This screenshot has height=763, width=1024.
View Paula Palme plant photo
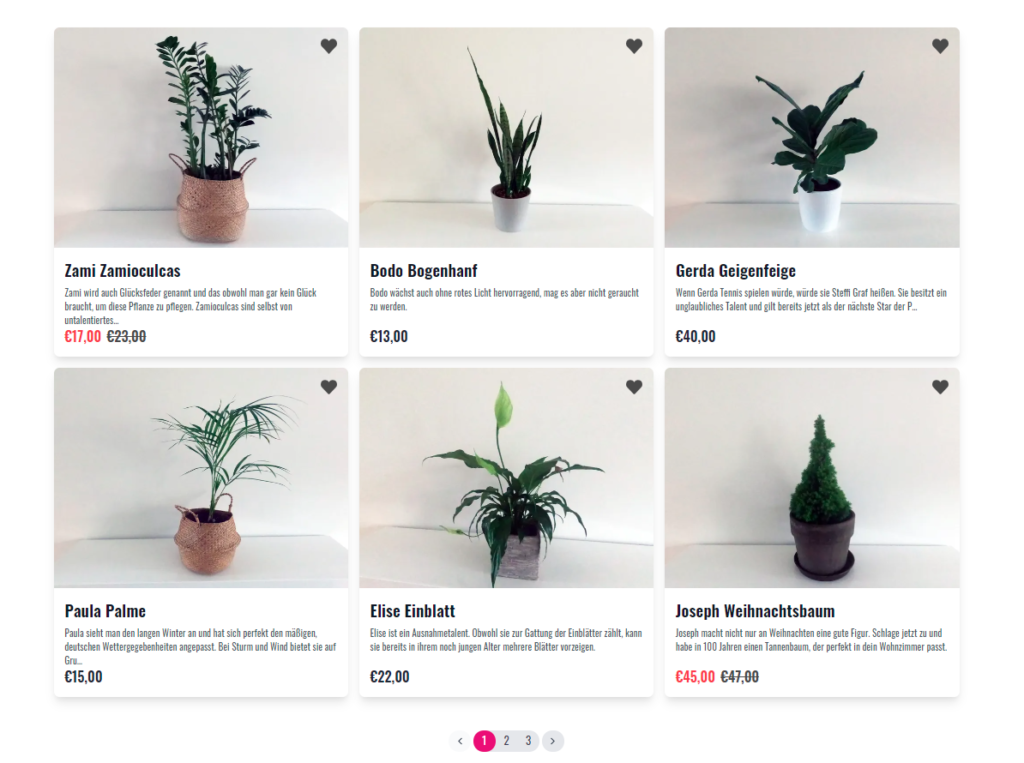201,478
